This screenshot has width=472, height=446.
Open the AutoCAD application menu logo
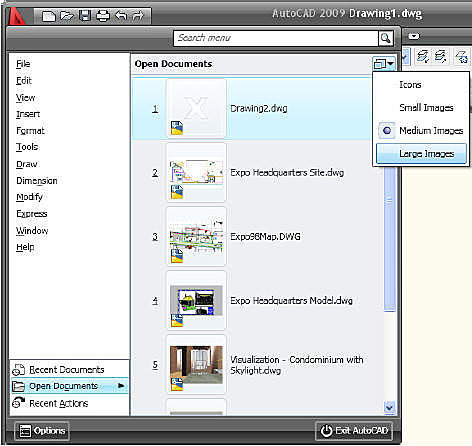[17, 16]
